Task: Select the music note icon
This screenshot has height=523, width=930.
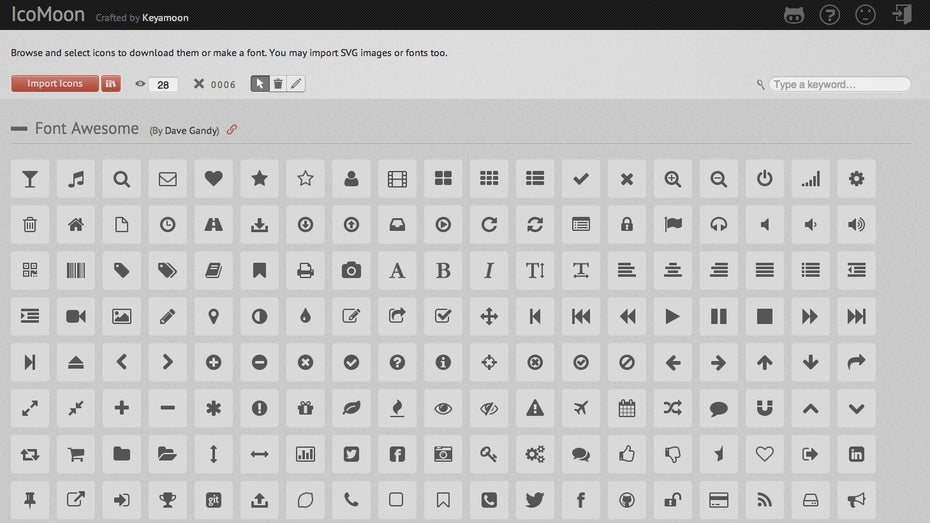Action: tap(76, 178)
